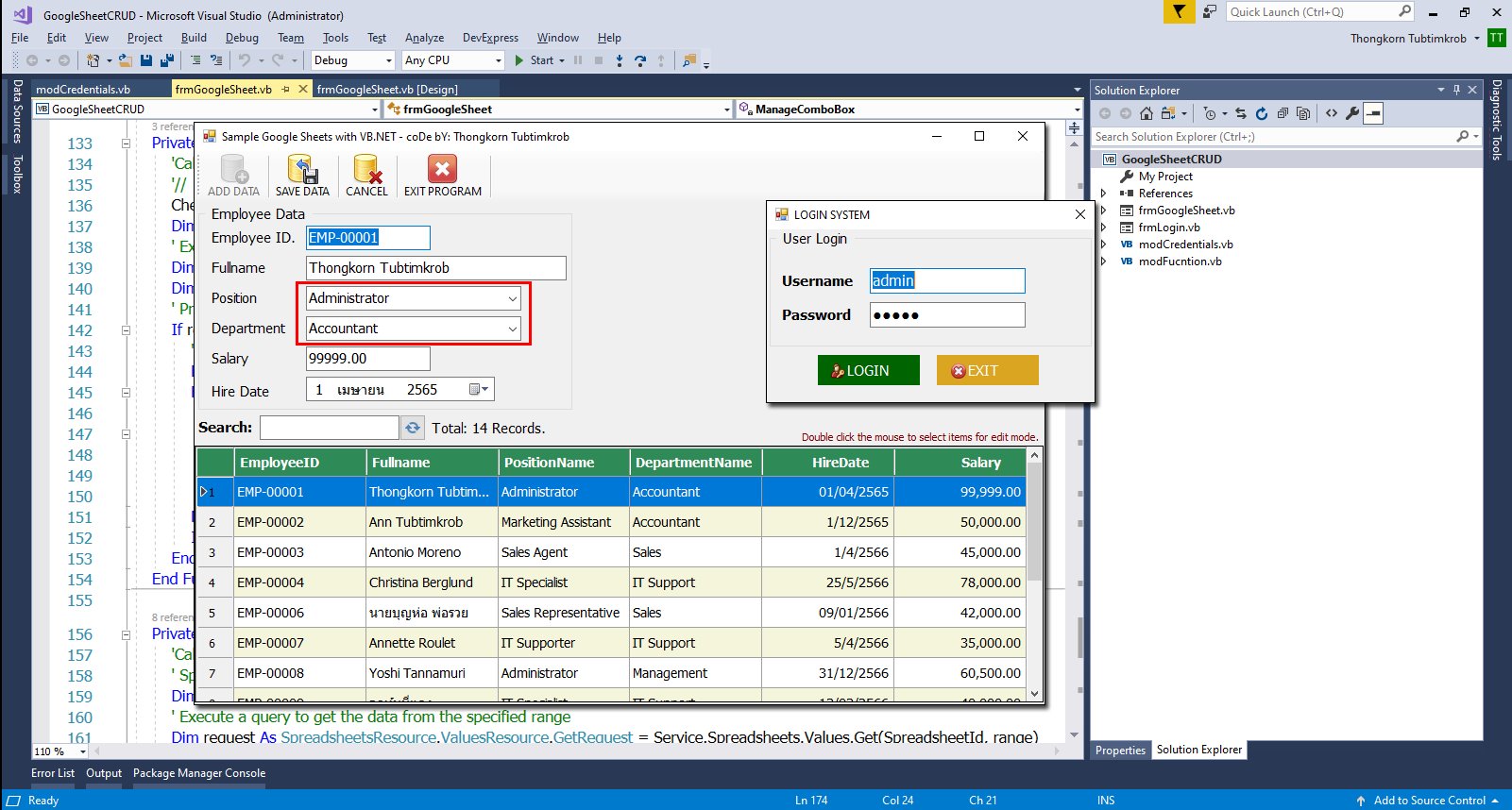Click the orange EXIT button
The width and height of the screenshot is (1512, 810).
pos(987,370)
